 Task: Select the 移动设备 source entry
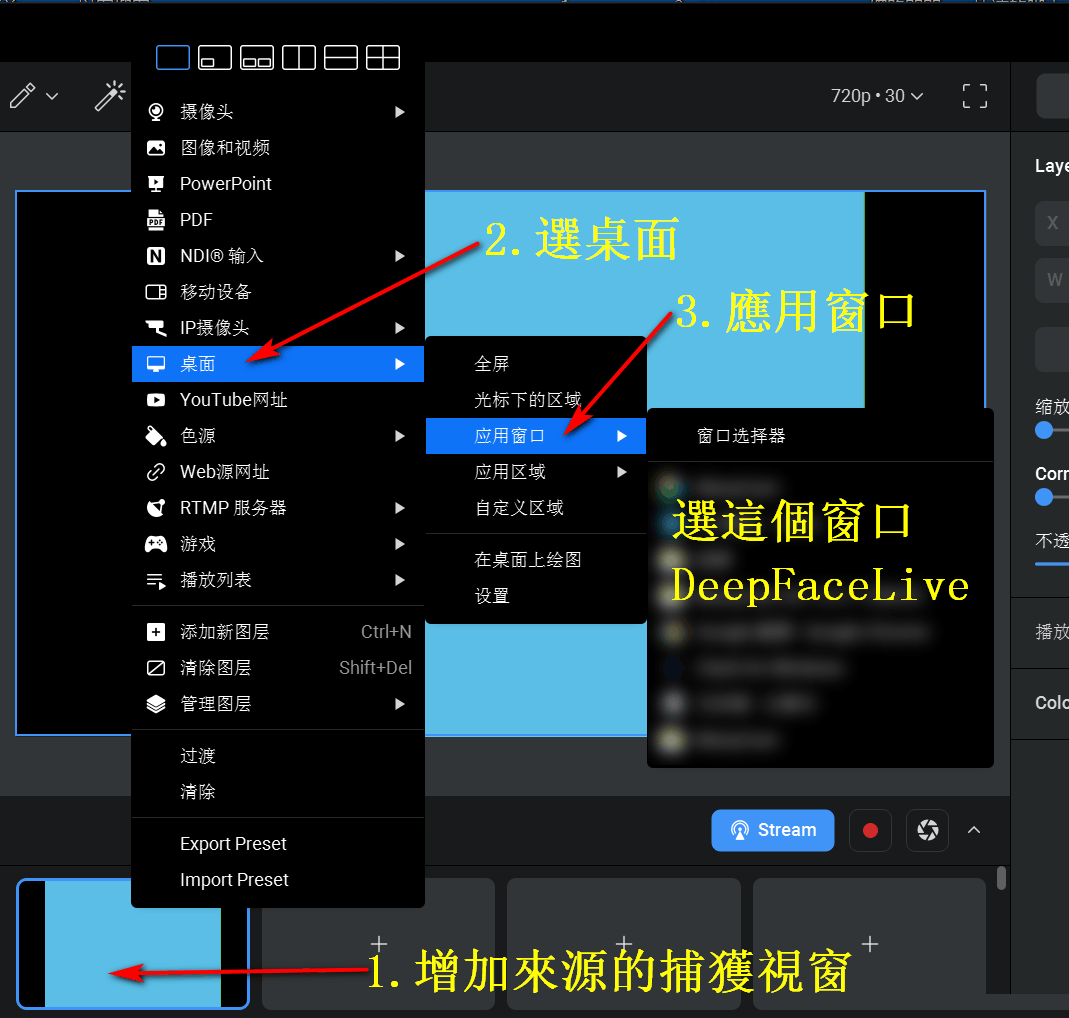pyautogui.click(x=277, y=292)
